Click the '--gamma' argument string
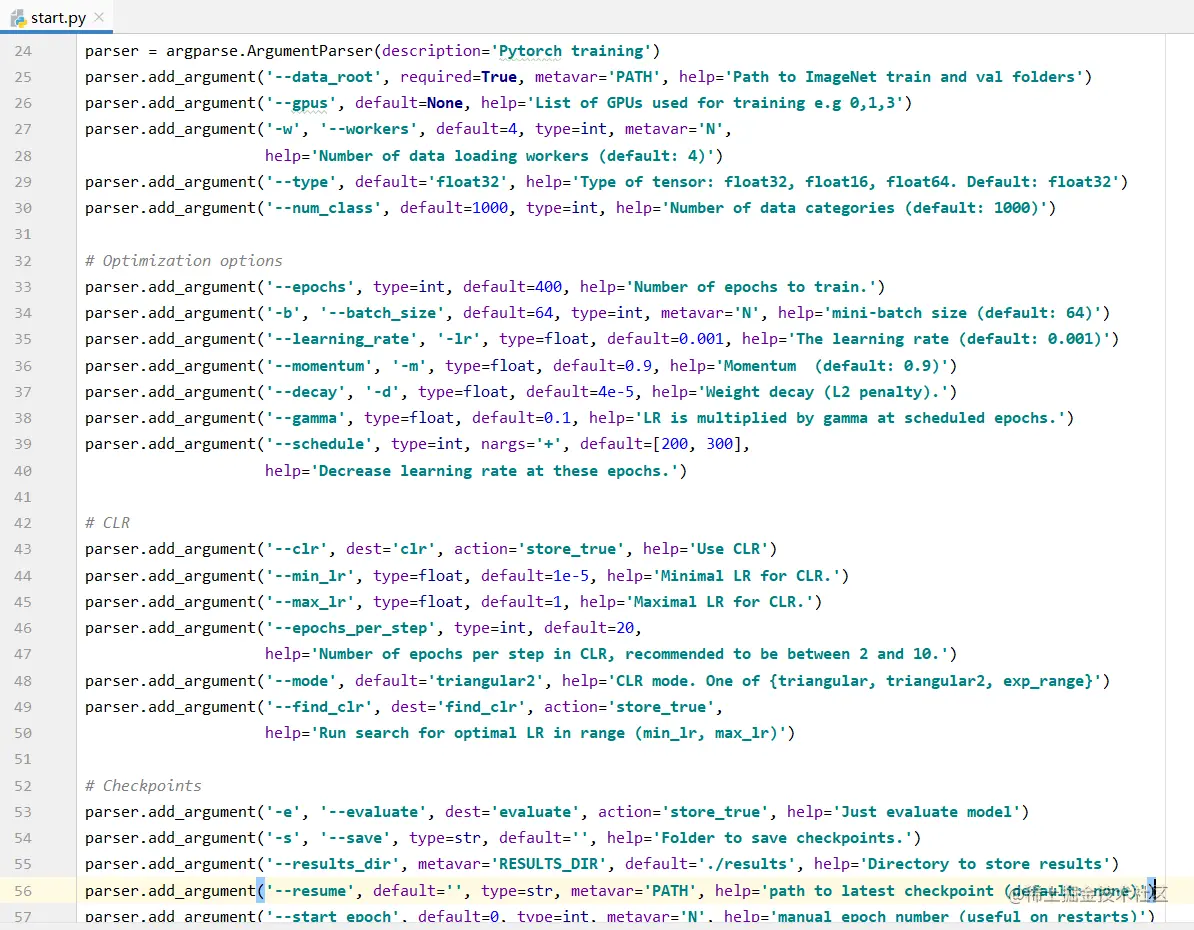This screenshot has width=1194, height=930. pyautogui.click(x=306, y=418)
